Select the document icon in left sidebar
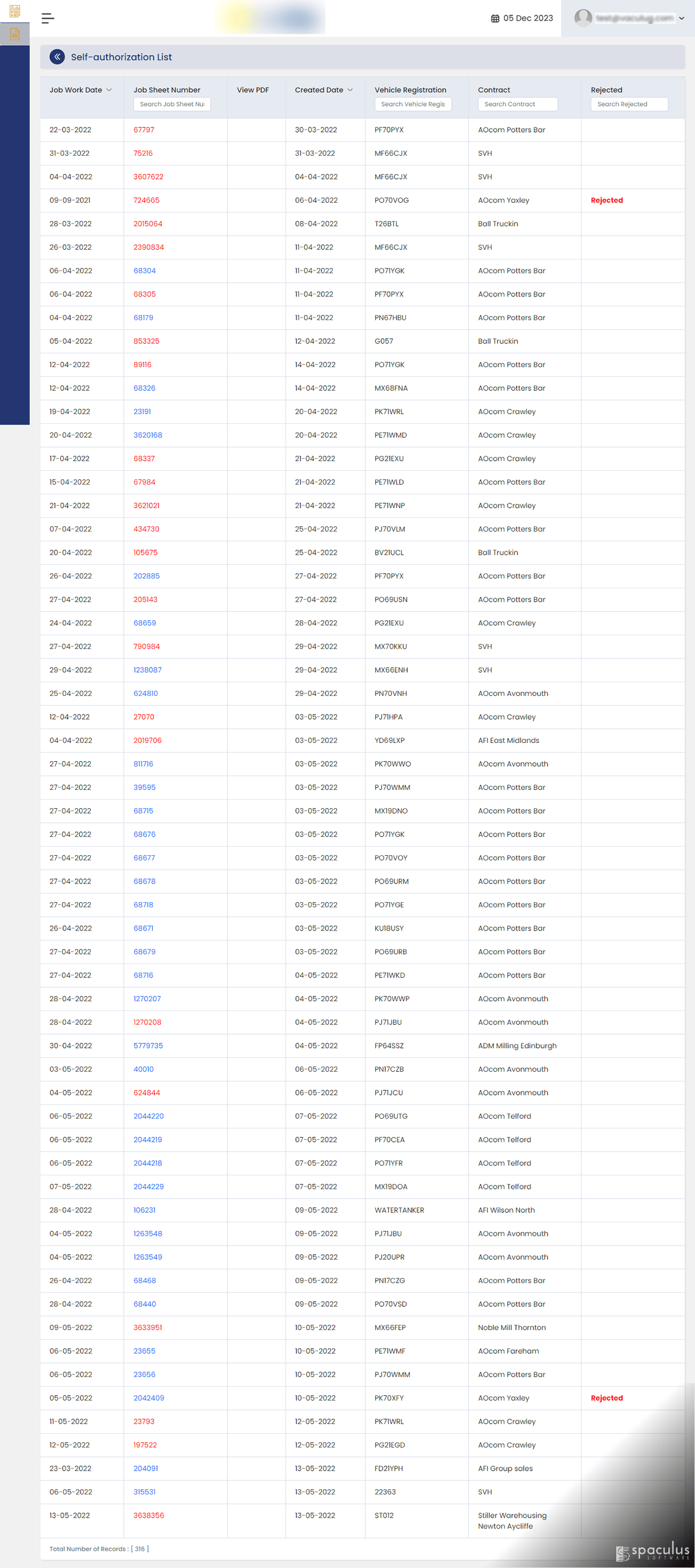The height and width of the screenshot is (1568, 695). [x=14, y=34]
